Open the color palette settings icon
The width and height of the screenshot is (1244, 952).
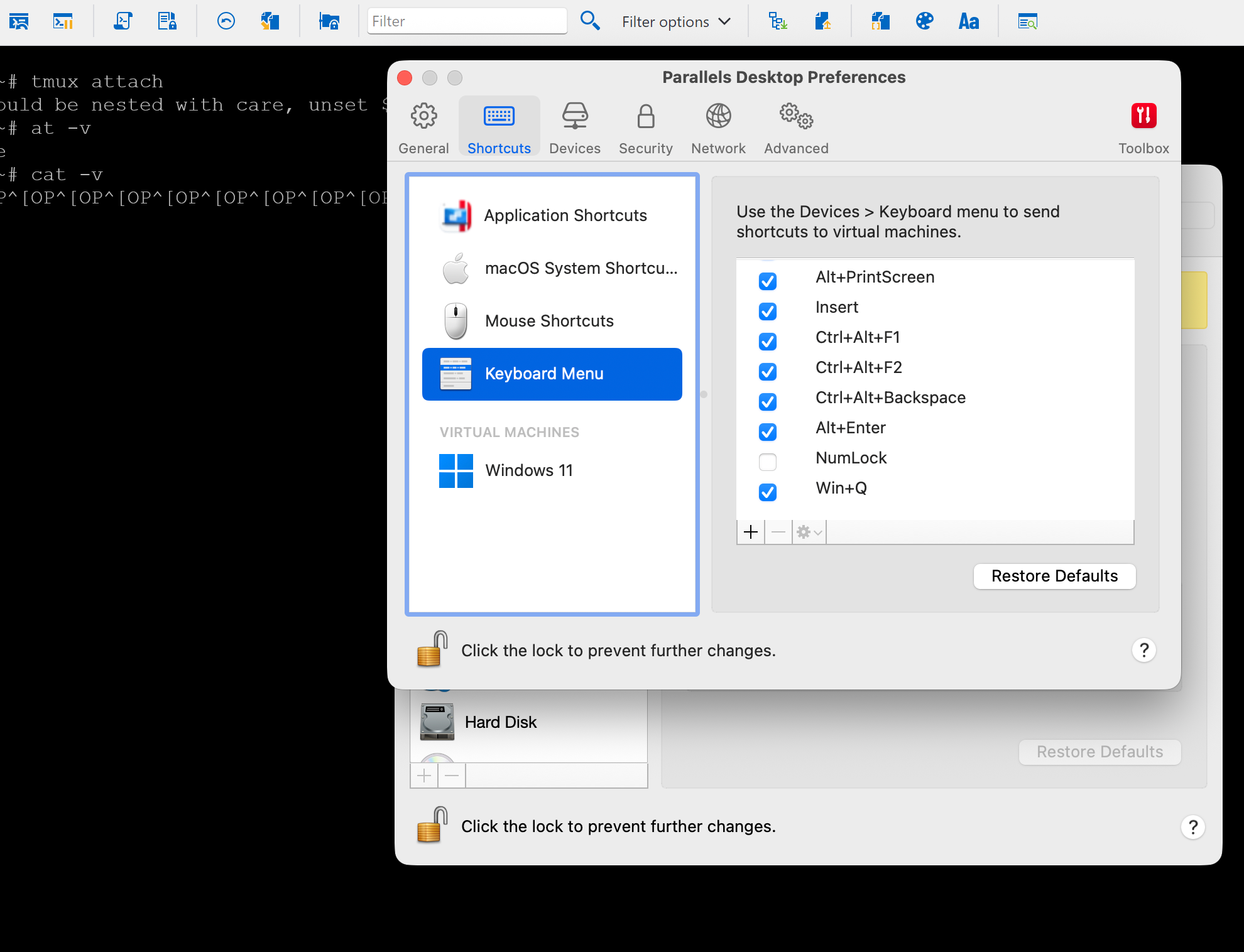[x=925, y=21]
